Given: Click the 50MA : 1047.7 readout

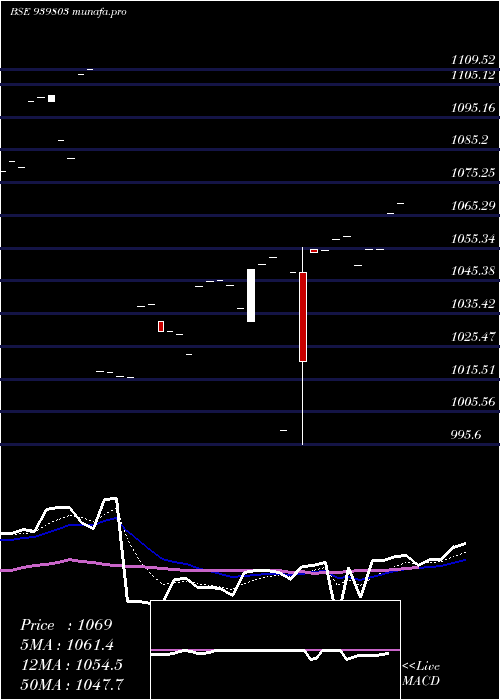Looking at the screenshot, I should pos(72,684).
